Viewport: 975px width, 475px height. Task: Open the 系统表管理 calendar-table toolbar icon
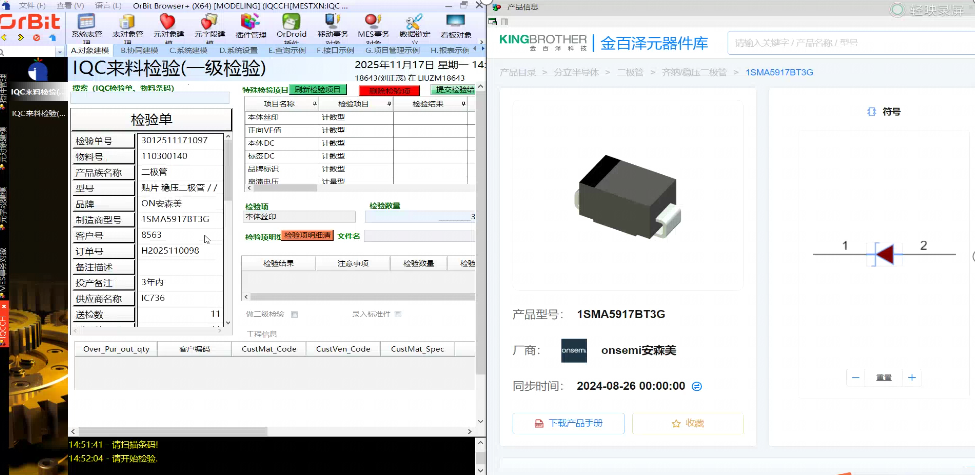pos(87,22)
